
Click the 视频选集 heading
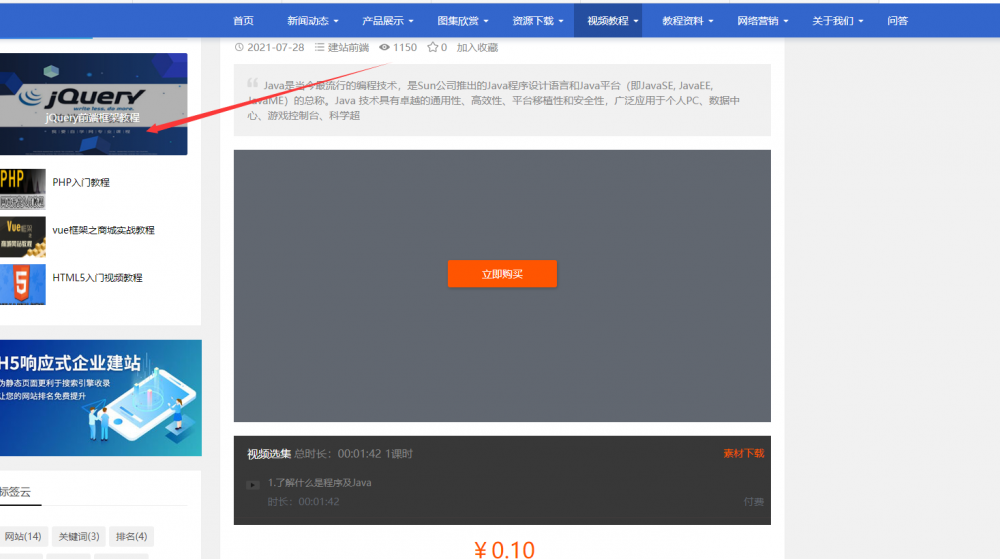click(x=269, y=454)
